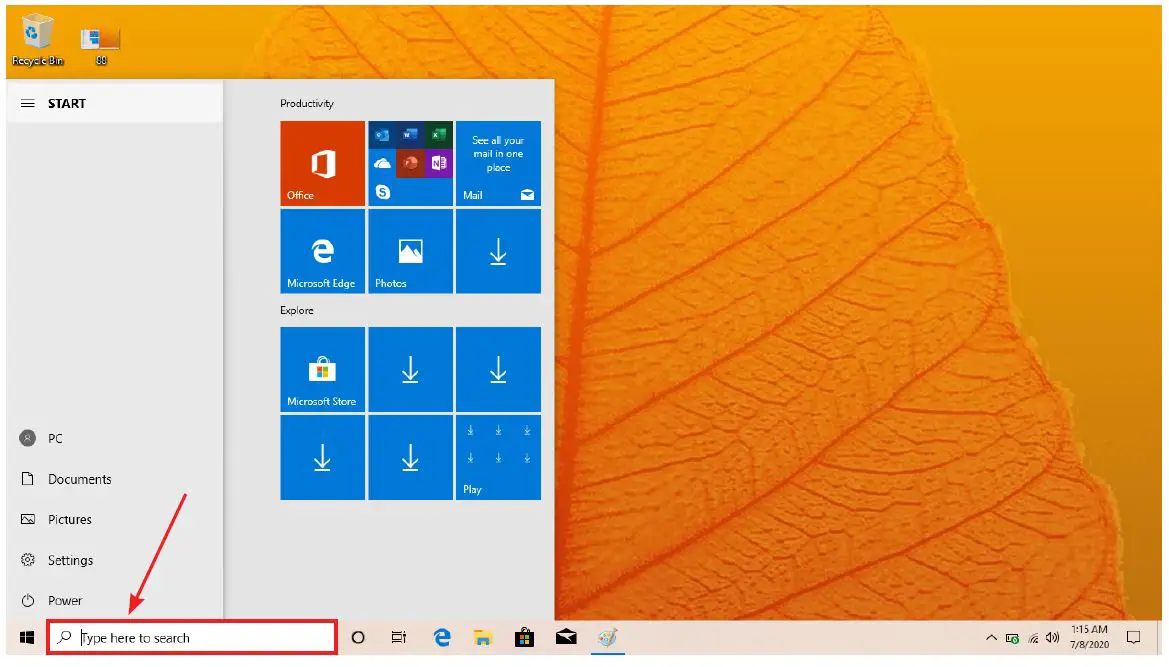The image size is (1169, 667).
Task: Click the hamburger menu beside START
Action: point(28,104)
